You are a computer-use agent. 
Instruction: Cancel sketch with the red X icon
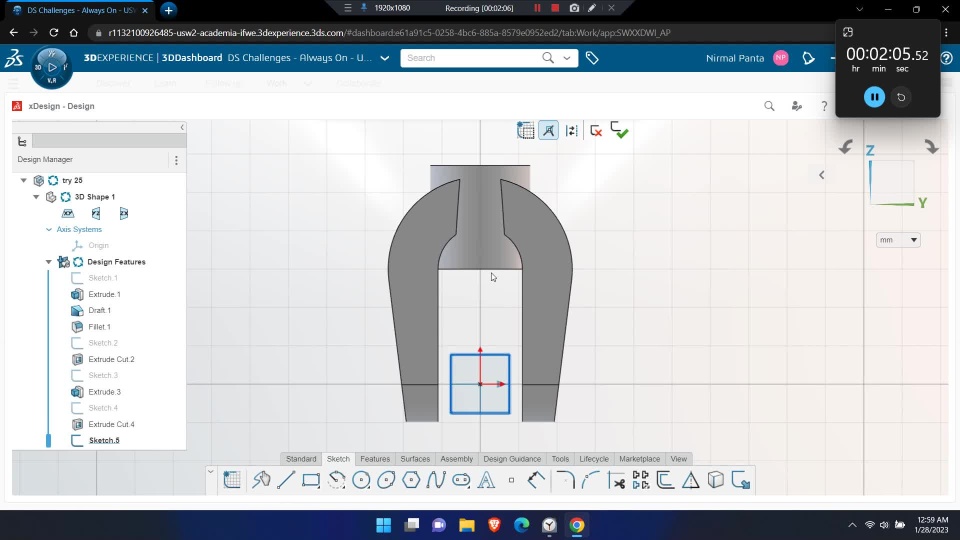(596, 130)
